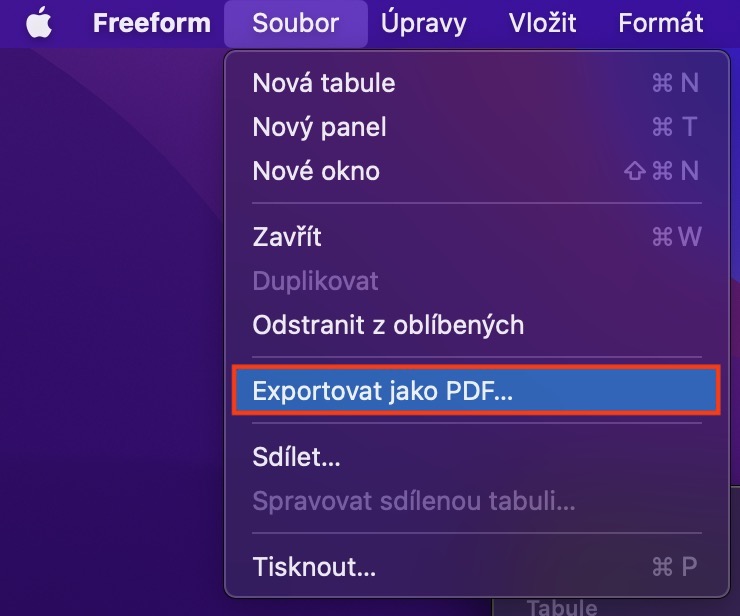Click the dimmed Spravovat sdílenou tabuli… entry
This screenshot has height=616, width=740.
(413, 501)
